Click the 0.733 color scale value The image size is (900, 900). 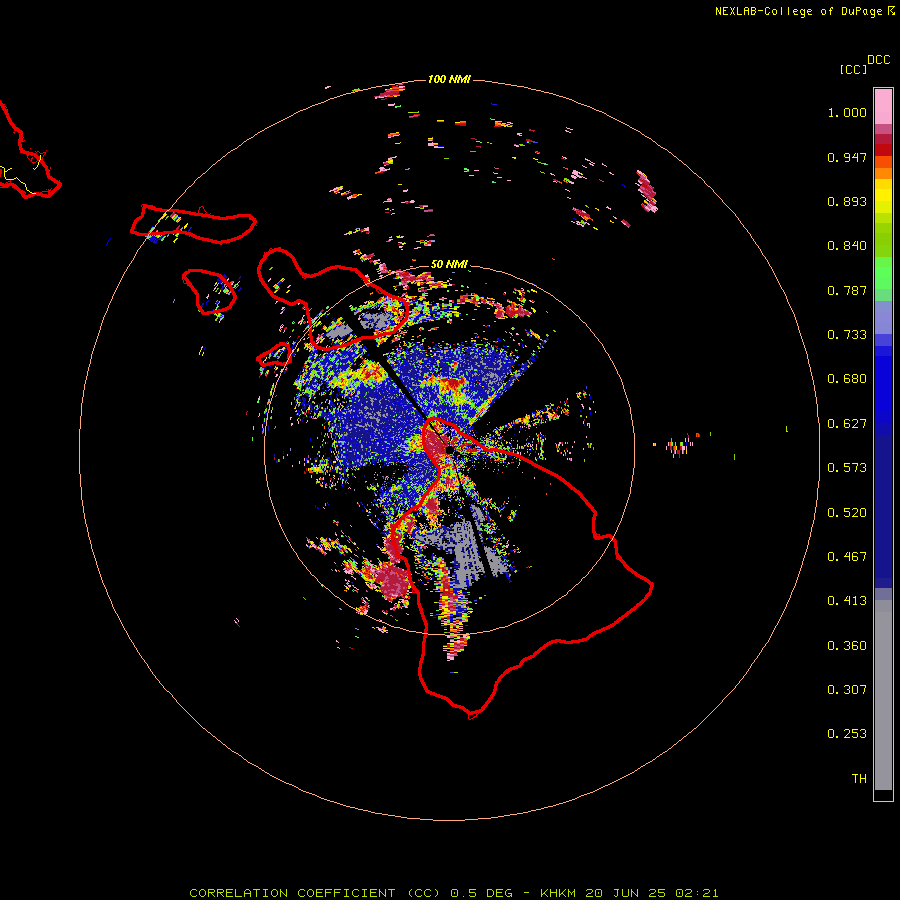tap(847, 335)
